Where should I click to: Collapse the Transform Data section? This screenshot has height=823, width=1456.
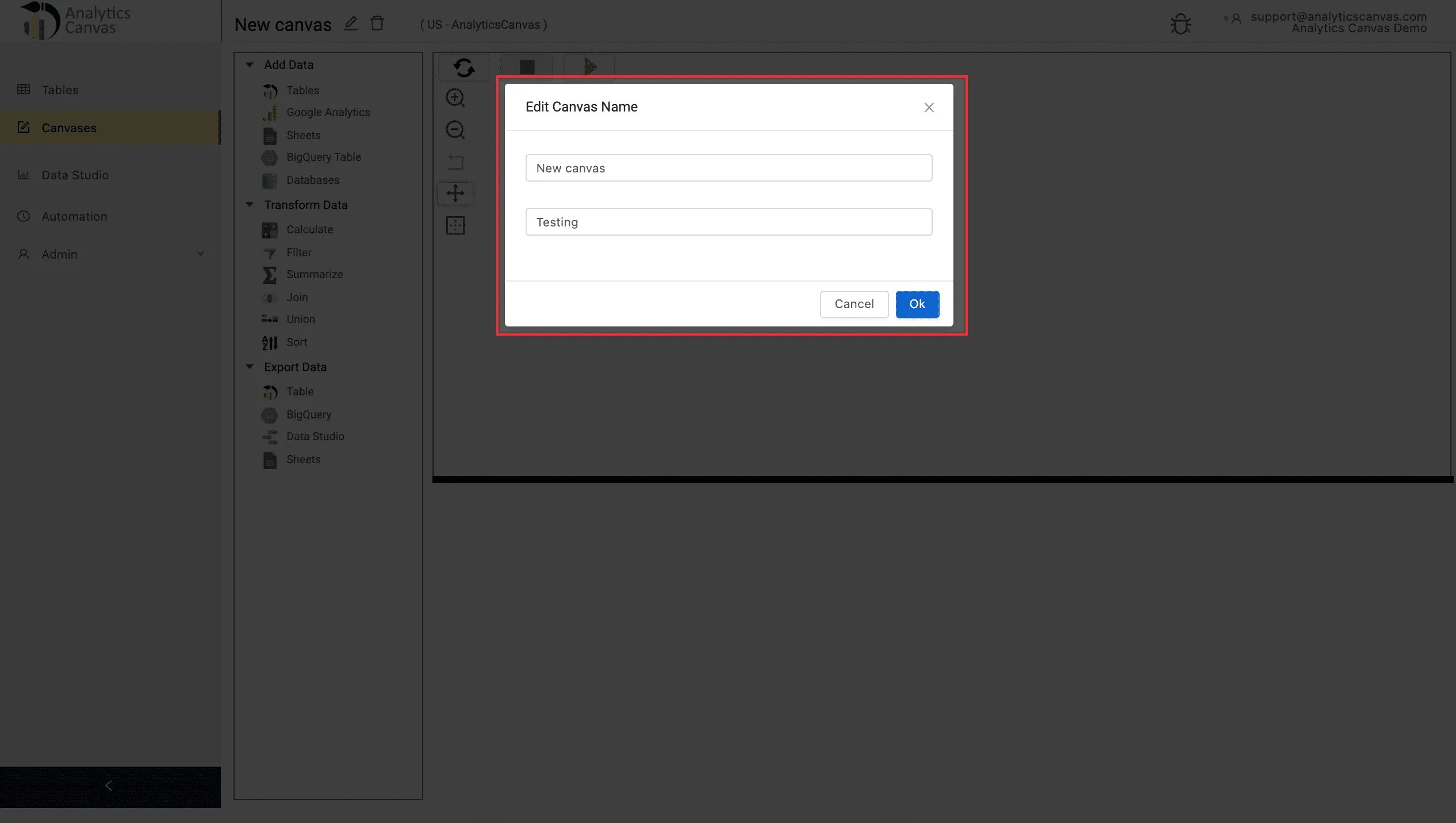click(249, 205)
